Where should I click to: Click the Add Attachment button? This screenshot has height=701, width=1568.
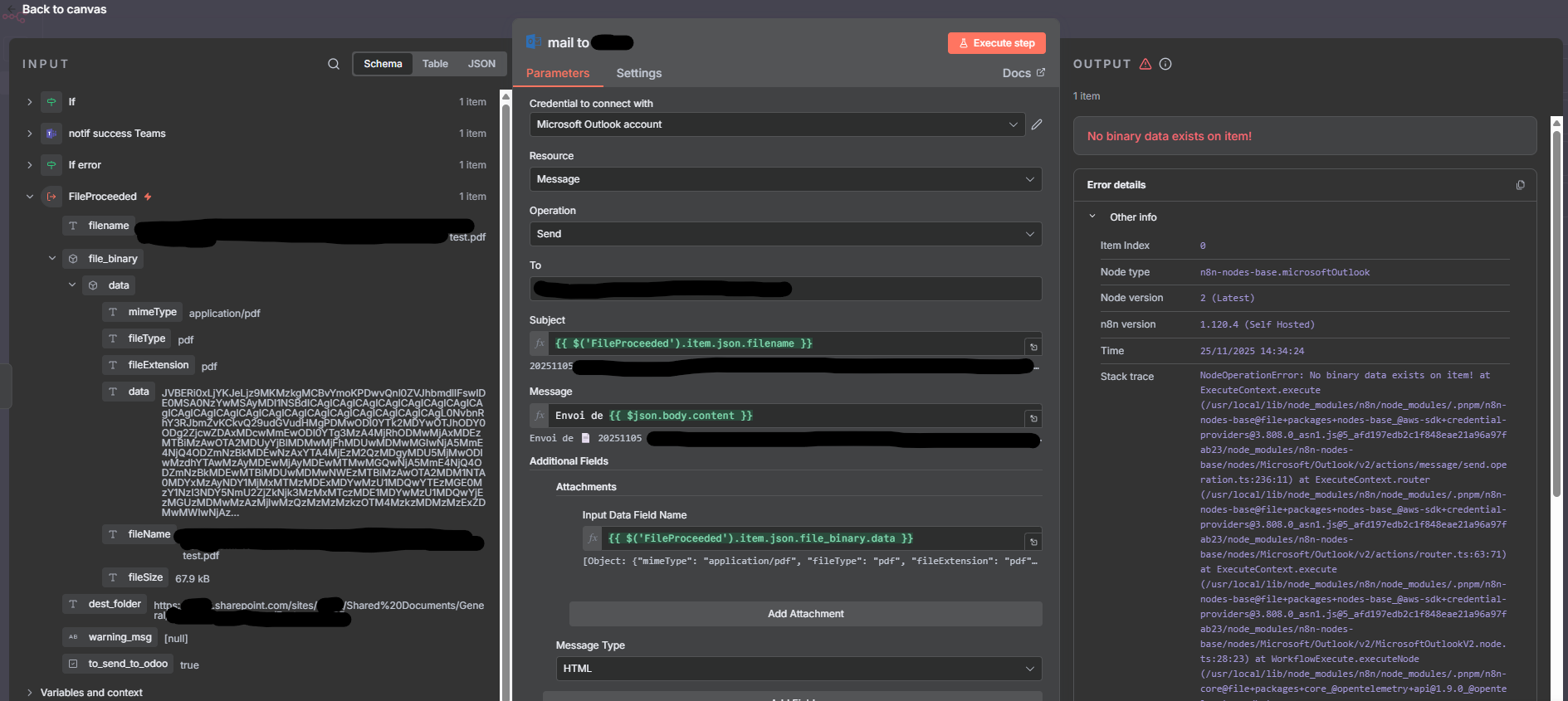click(805, 614)
